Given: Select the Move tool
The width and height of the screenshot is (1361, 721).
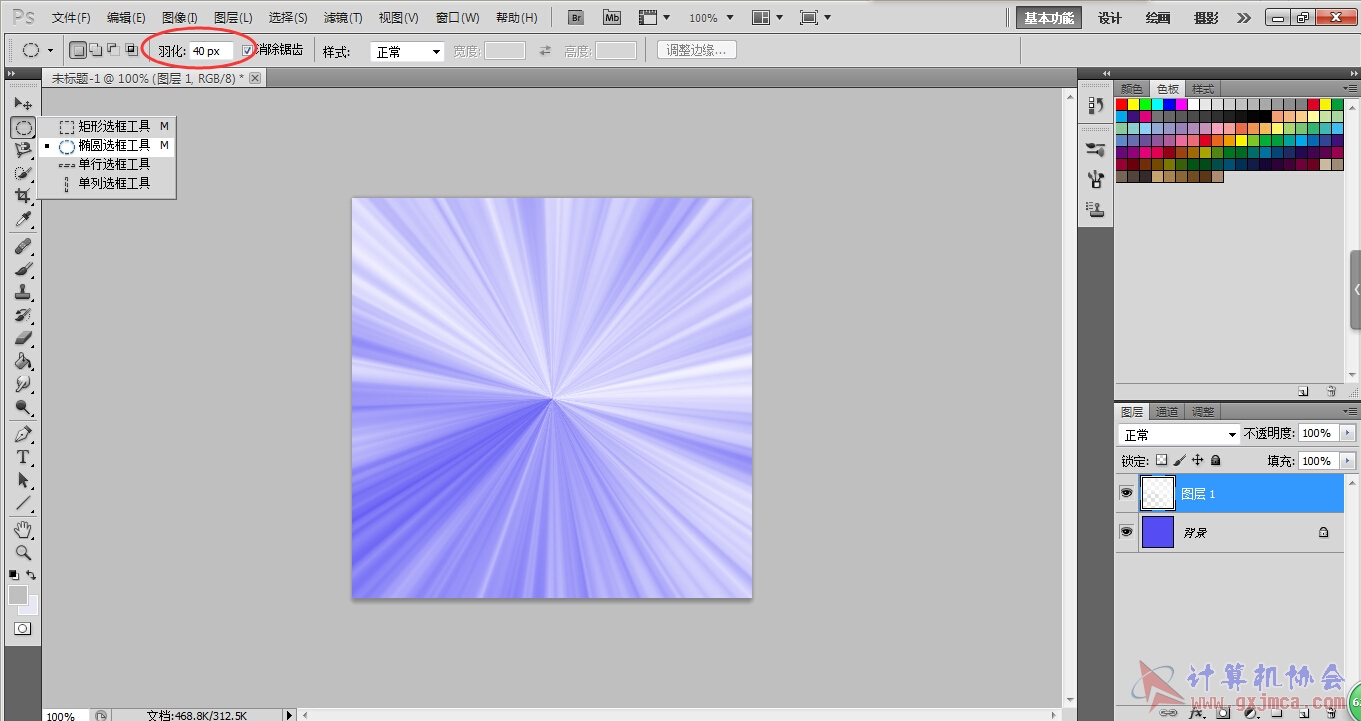Looking at the screenshot, I should coord(23,103).
